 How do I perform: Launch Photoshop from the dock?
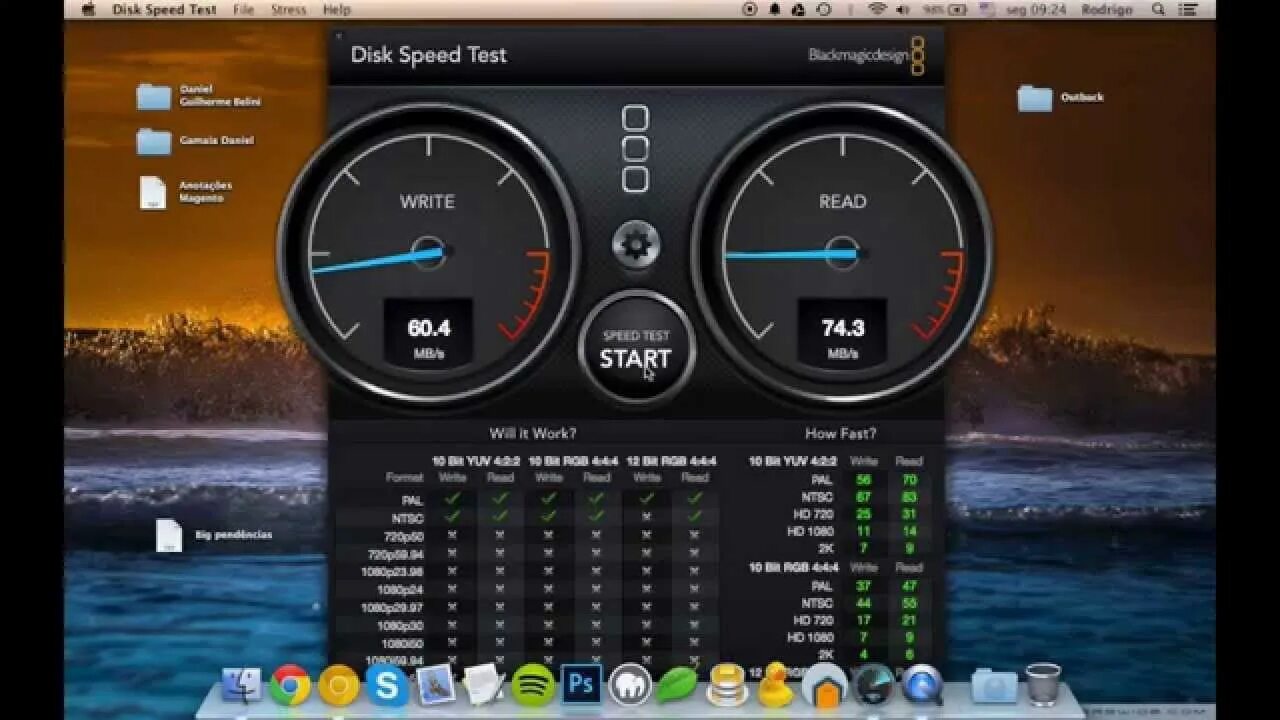(581, 685)
